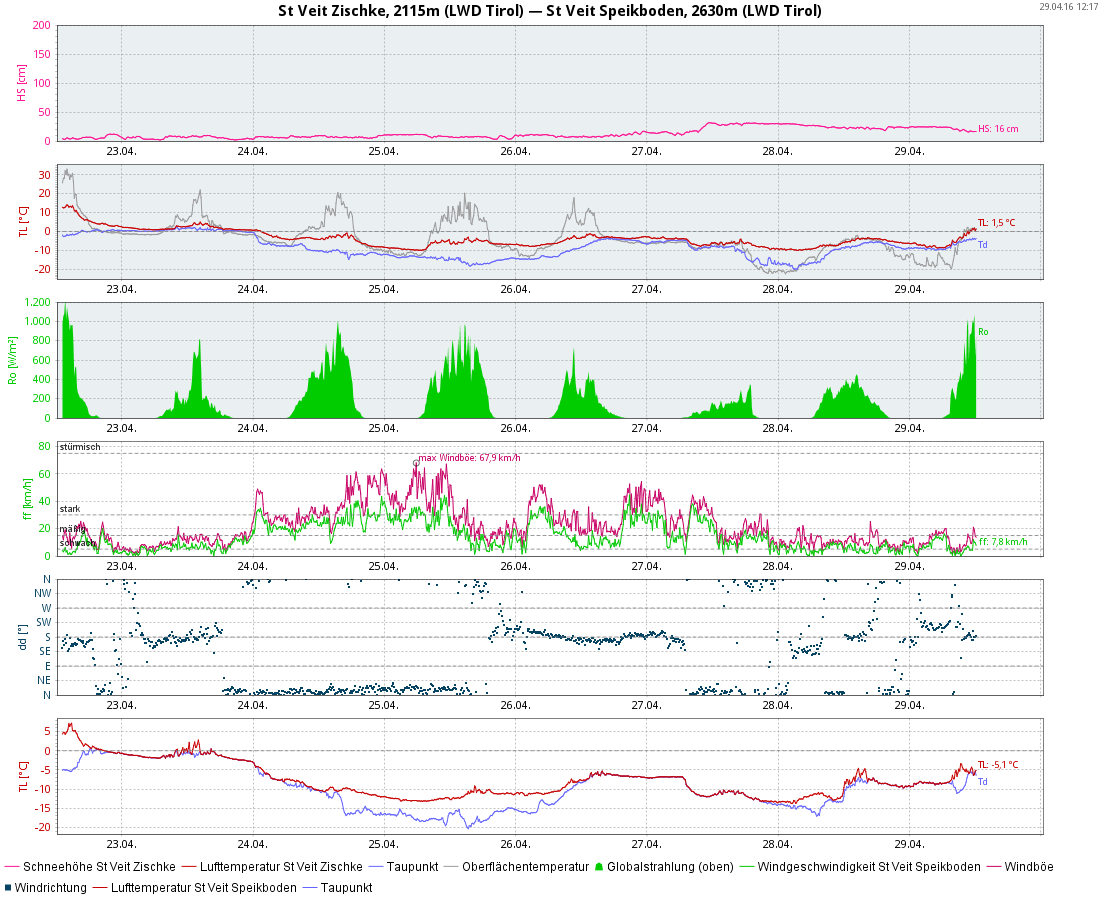This screenshot has width=1100, height=900.
Task: Click legend entry 'Windrichtung'
Action: 51,887
